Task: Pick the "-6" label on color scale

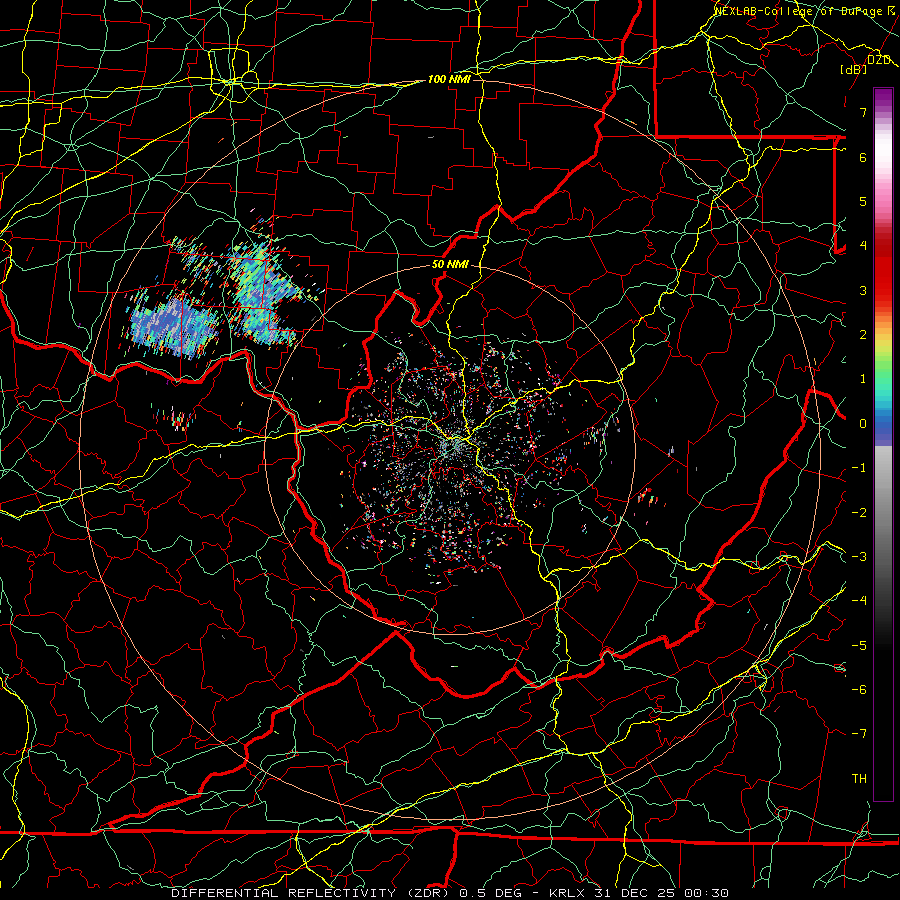Action: tap(859, 690)
